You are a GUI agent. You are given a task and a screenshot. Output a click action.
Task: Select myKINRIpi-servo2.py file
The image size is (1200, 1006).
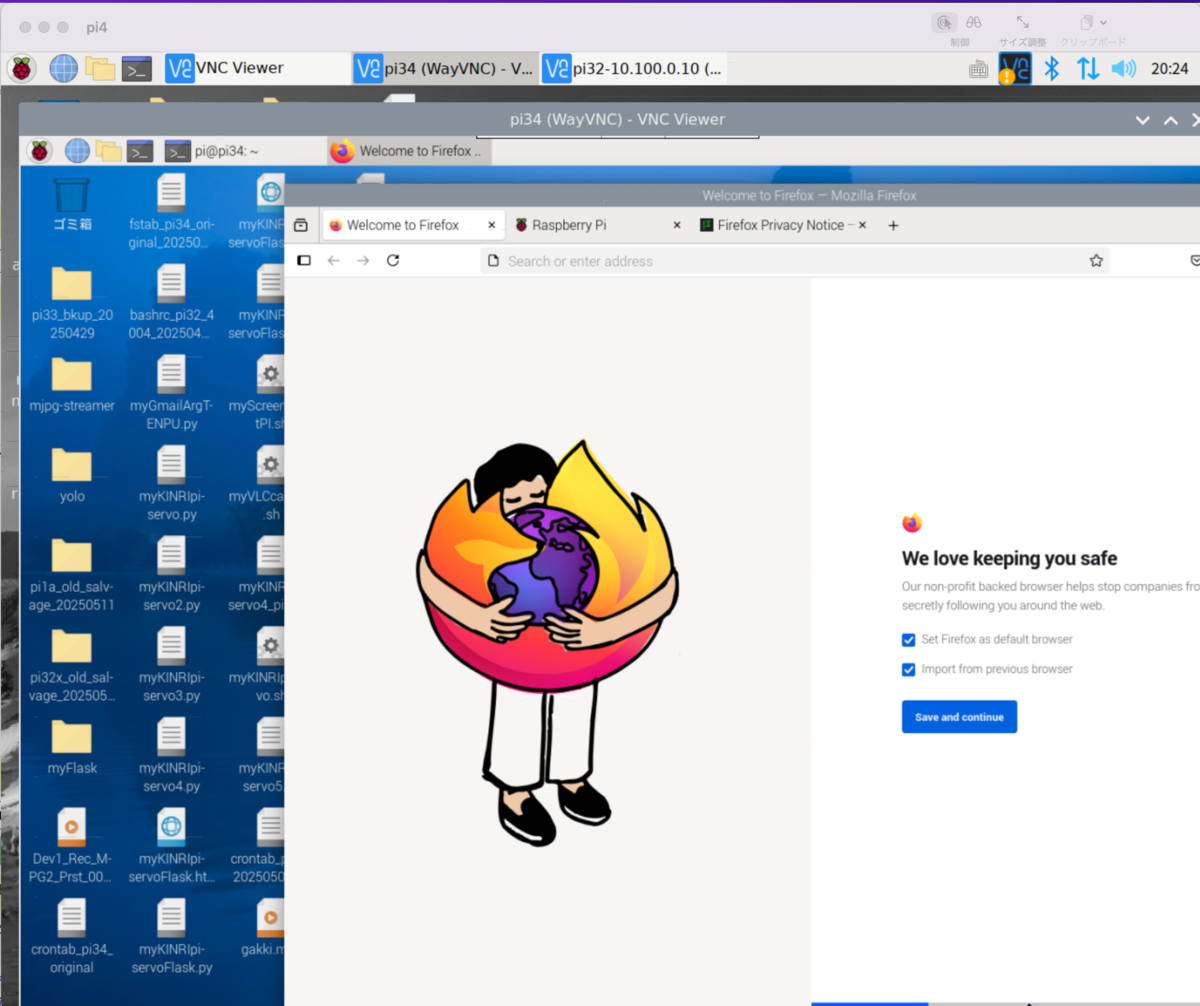coord(171,575)
